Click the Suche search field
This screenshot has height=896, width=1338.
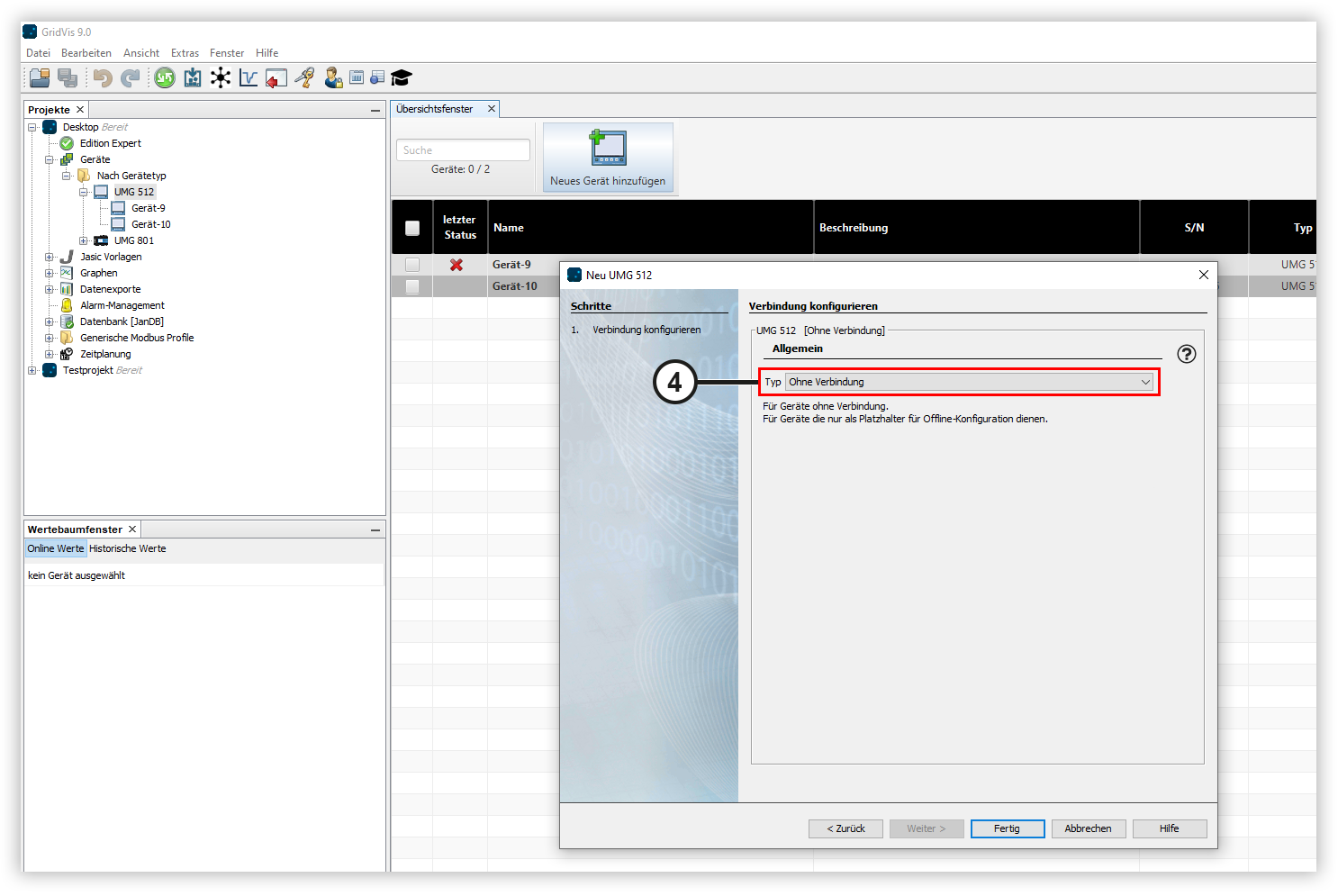coord(463,150)
